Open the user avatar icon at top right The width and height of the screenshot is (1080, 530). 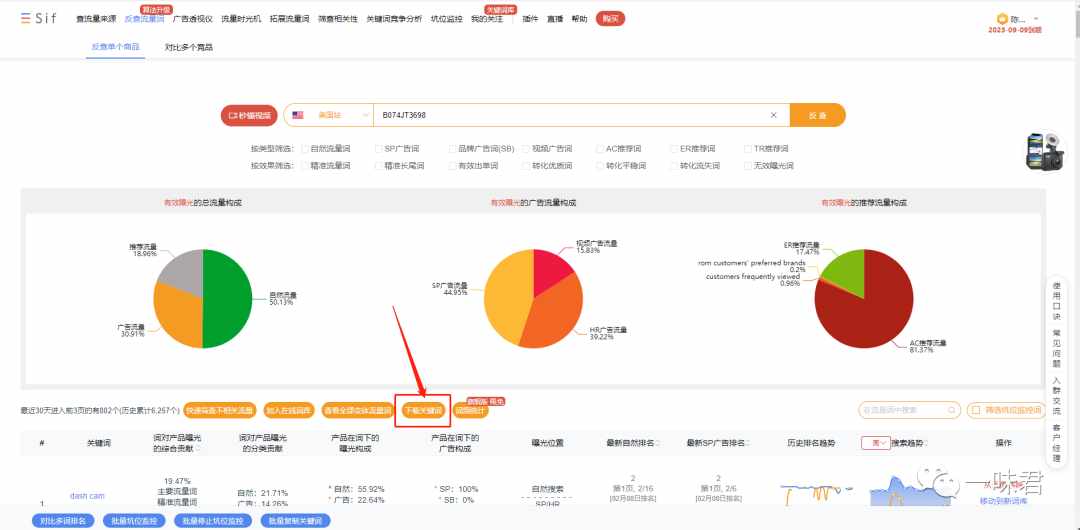(x=1002, y=19)
